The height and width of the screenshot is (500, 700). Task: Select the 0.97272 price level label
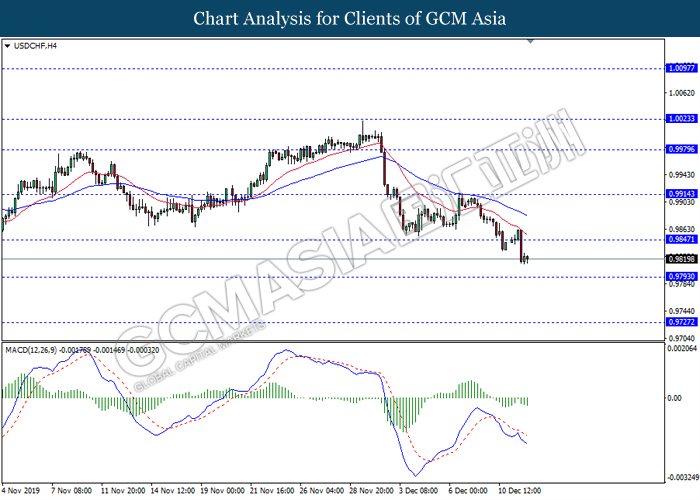pyautogui.click(x=681, y=322)
